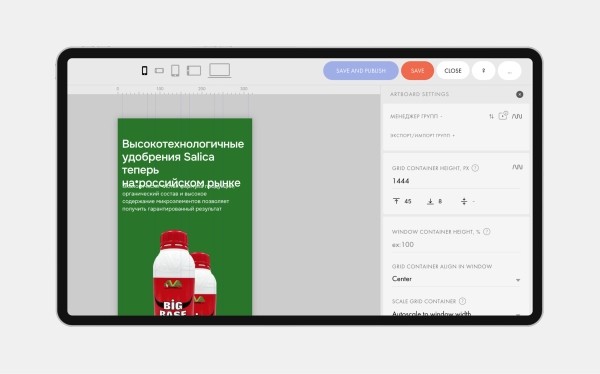Open the three dots more menu
The width and height of the screenshot is (600, 374).
[x=509, y=71]
